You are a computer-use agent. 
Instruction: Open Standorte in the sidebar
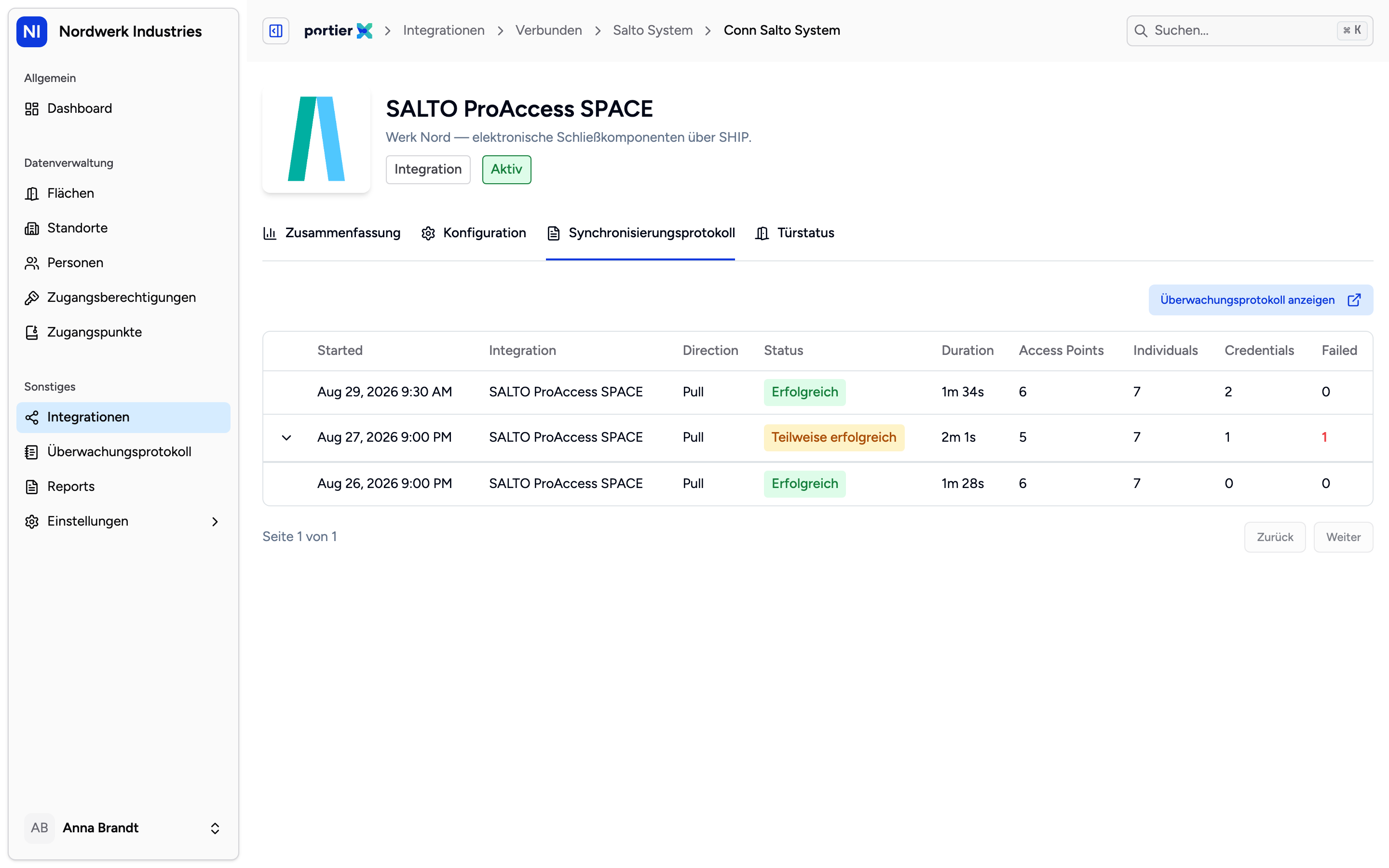(x=123, y=229)
